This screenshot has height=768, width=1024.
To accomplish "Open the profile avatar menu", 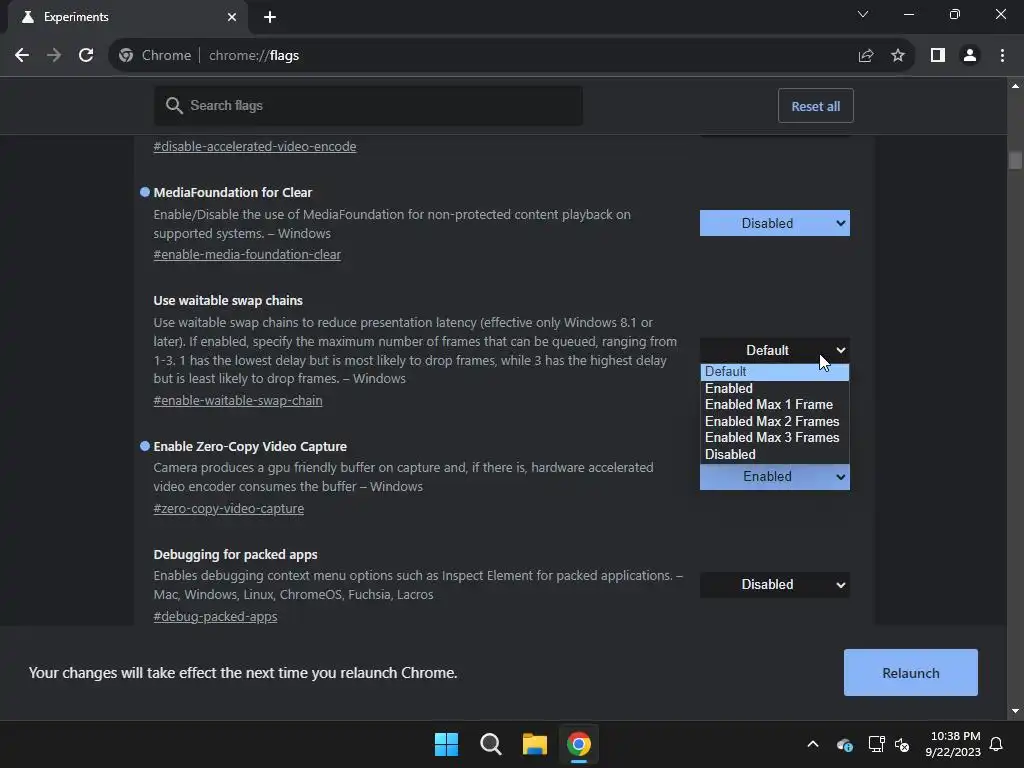I will pos(970,56).
